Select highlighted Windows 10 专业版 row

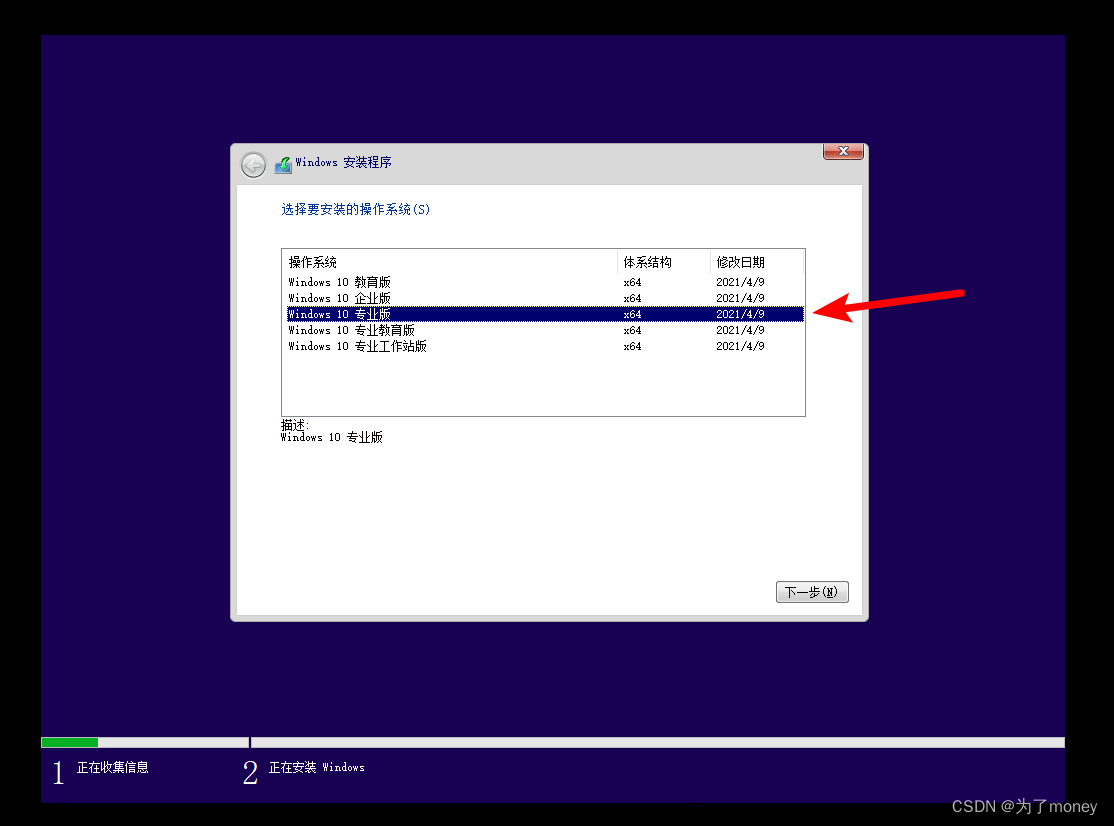[545, 314]
